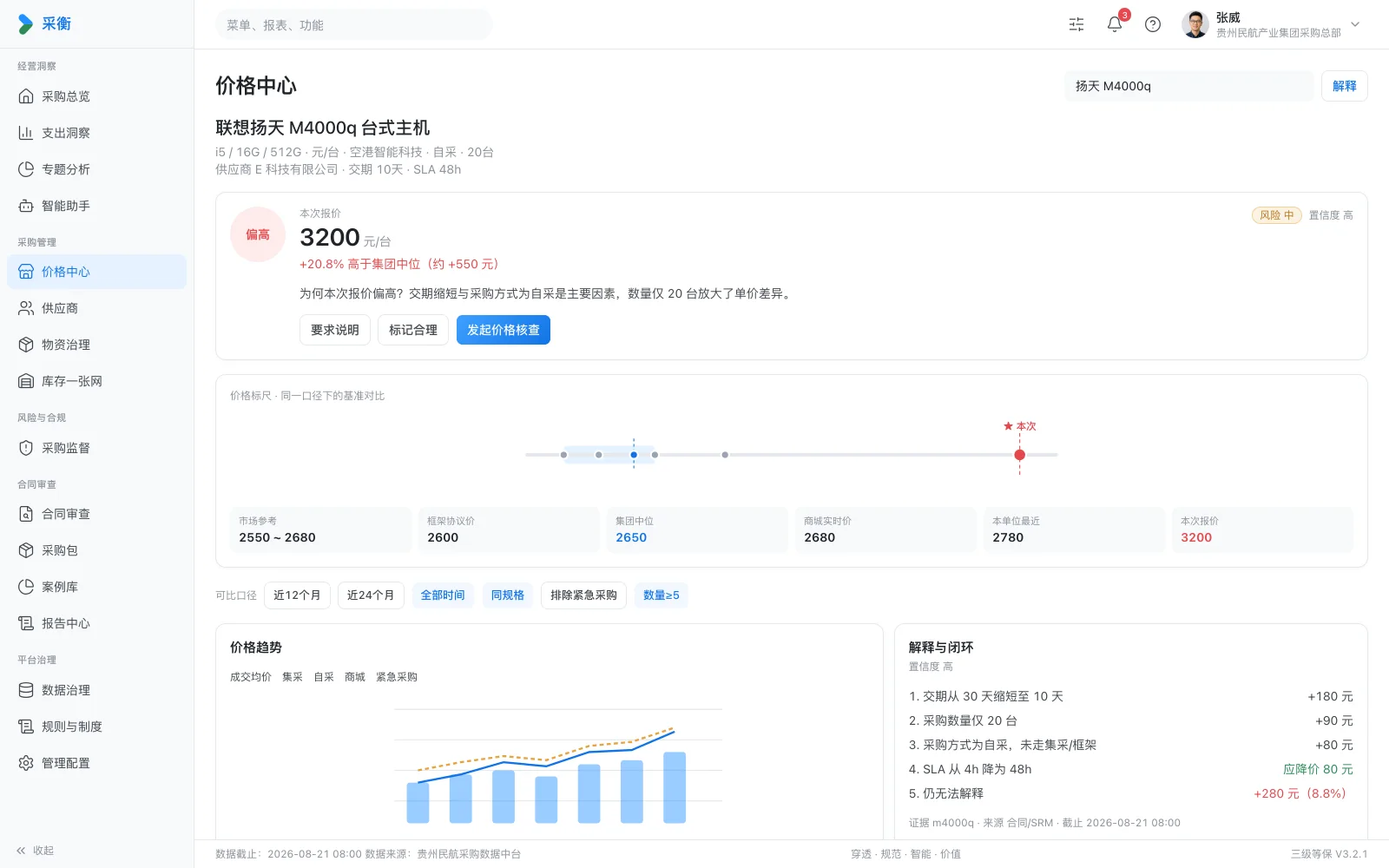The height and width of the screenshot is (868, 1389).
Task: Toggle the 排除紧急采购 filter chip
Action: [583, 595]
